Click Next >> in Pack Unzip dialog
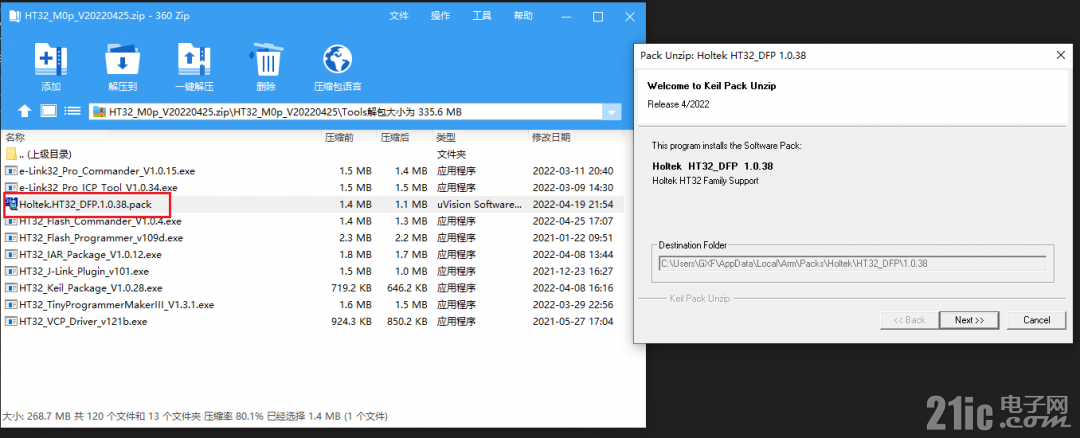1080x438 pixels. pyautogui.click(x=969, y=320)
